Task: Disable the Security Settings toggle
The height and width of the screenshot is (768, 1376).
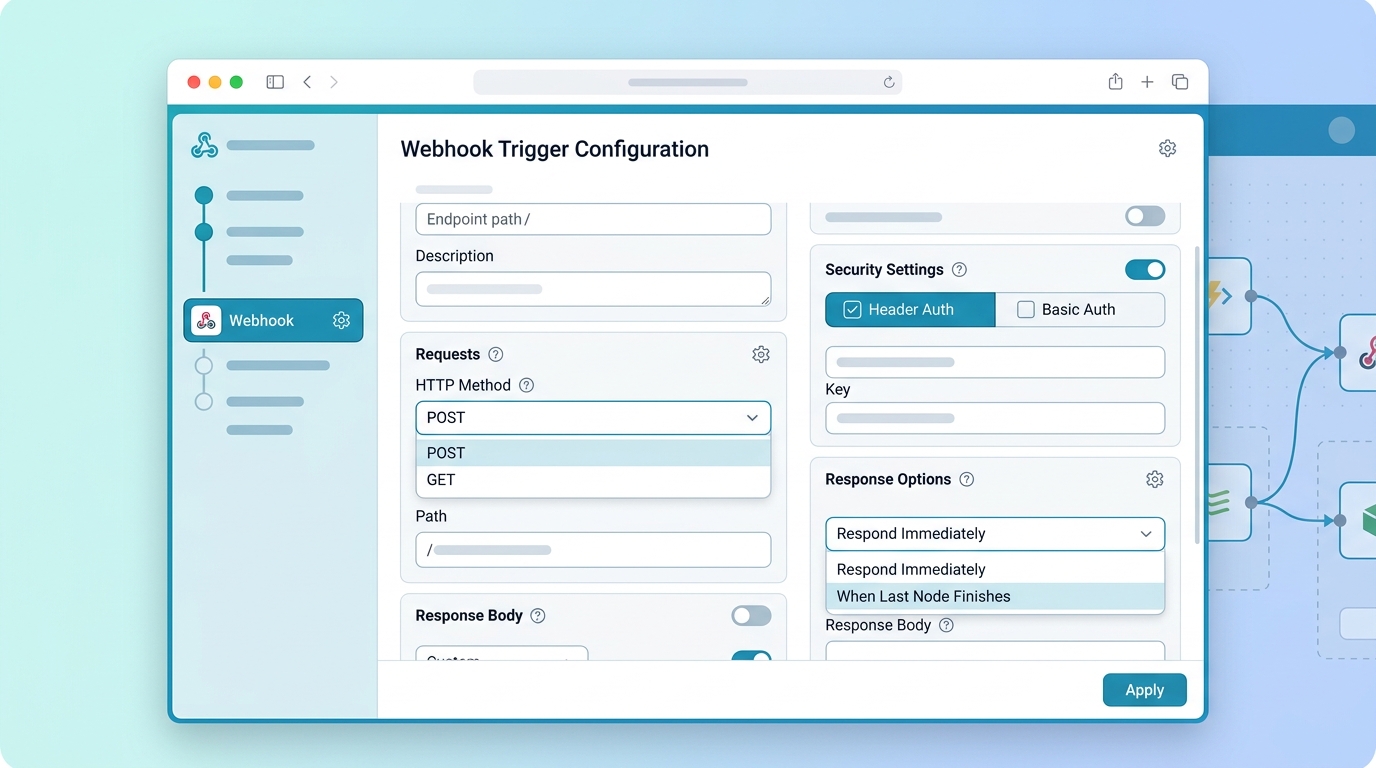Action: point(1145,270)
